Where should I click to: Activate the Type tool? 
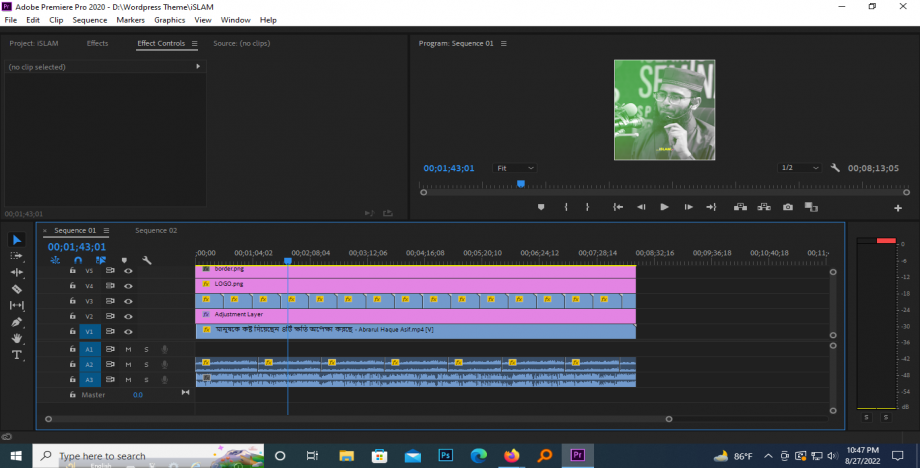click(x=16, y=355)
